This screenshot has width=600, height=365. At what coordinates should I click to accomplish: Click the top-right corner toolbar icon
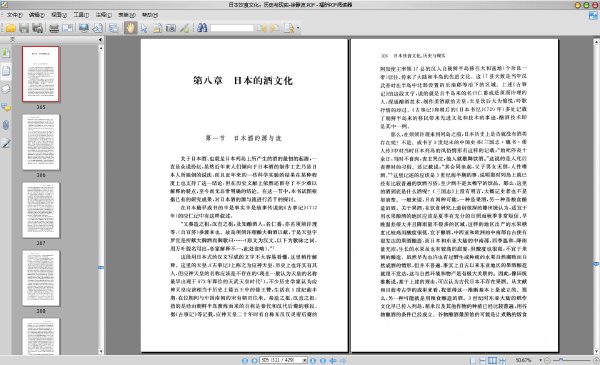[x=593, y=15]
